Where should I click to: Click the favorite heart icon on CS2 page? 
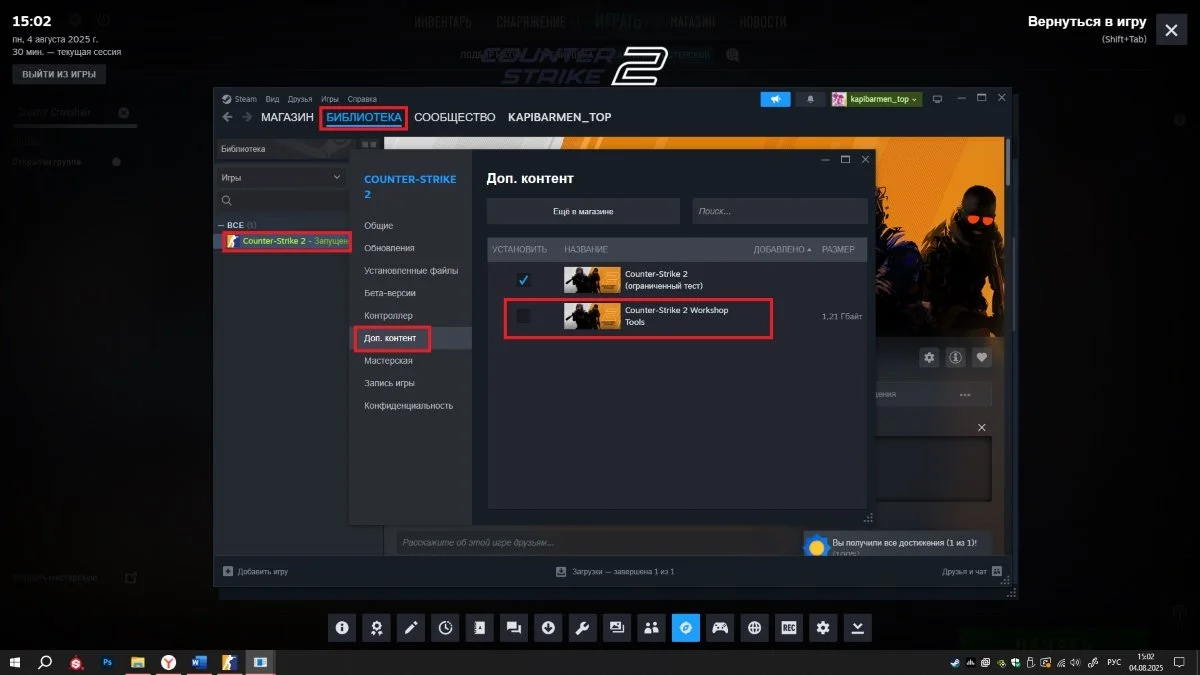983,357
